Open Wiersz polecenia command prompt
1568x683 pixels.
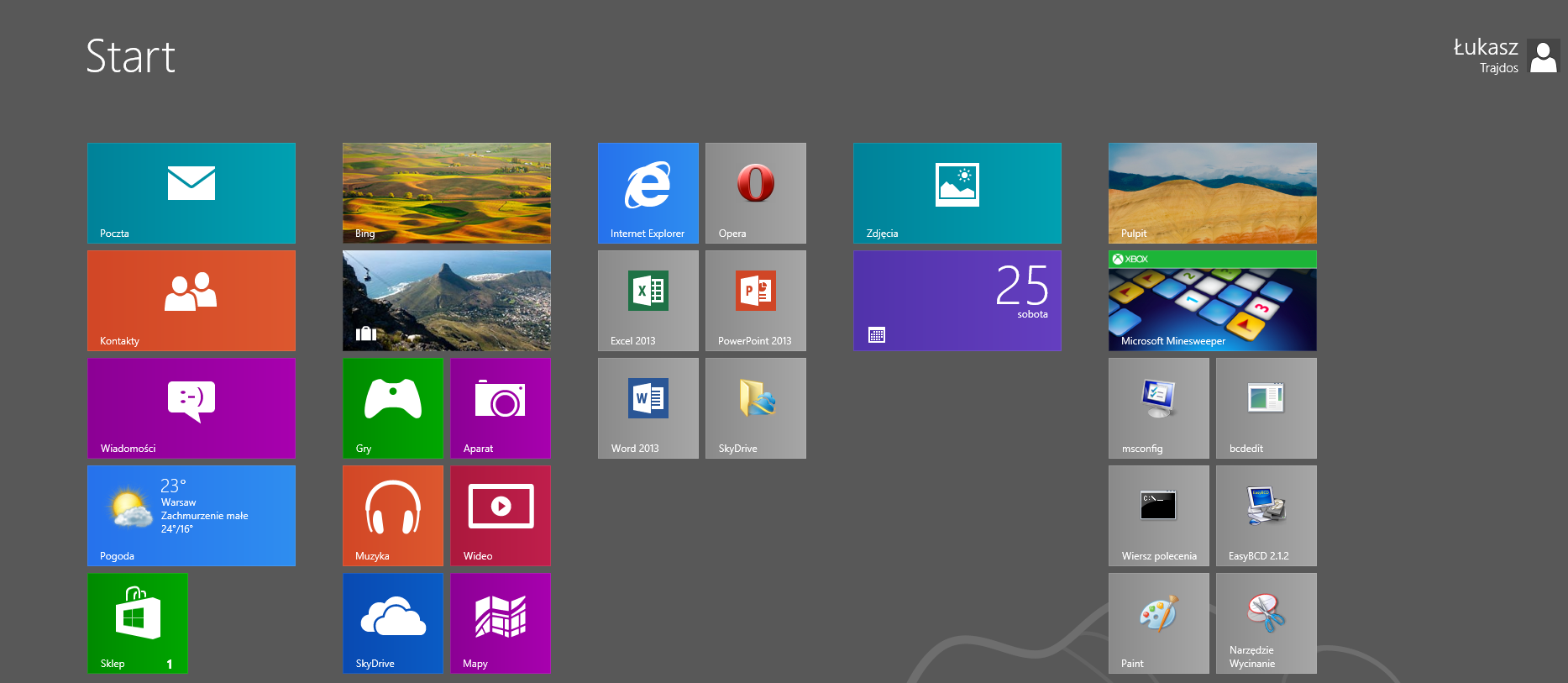coord(1159,516)
